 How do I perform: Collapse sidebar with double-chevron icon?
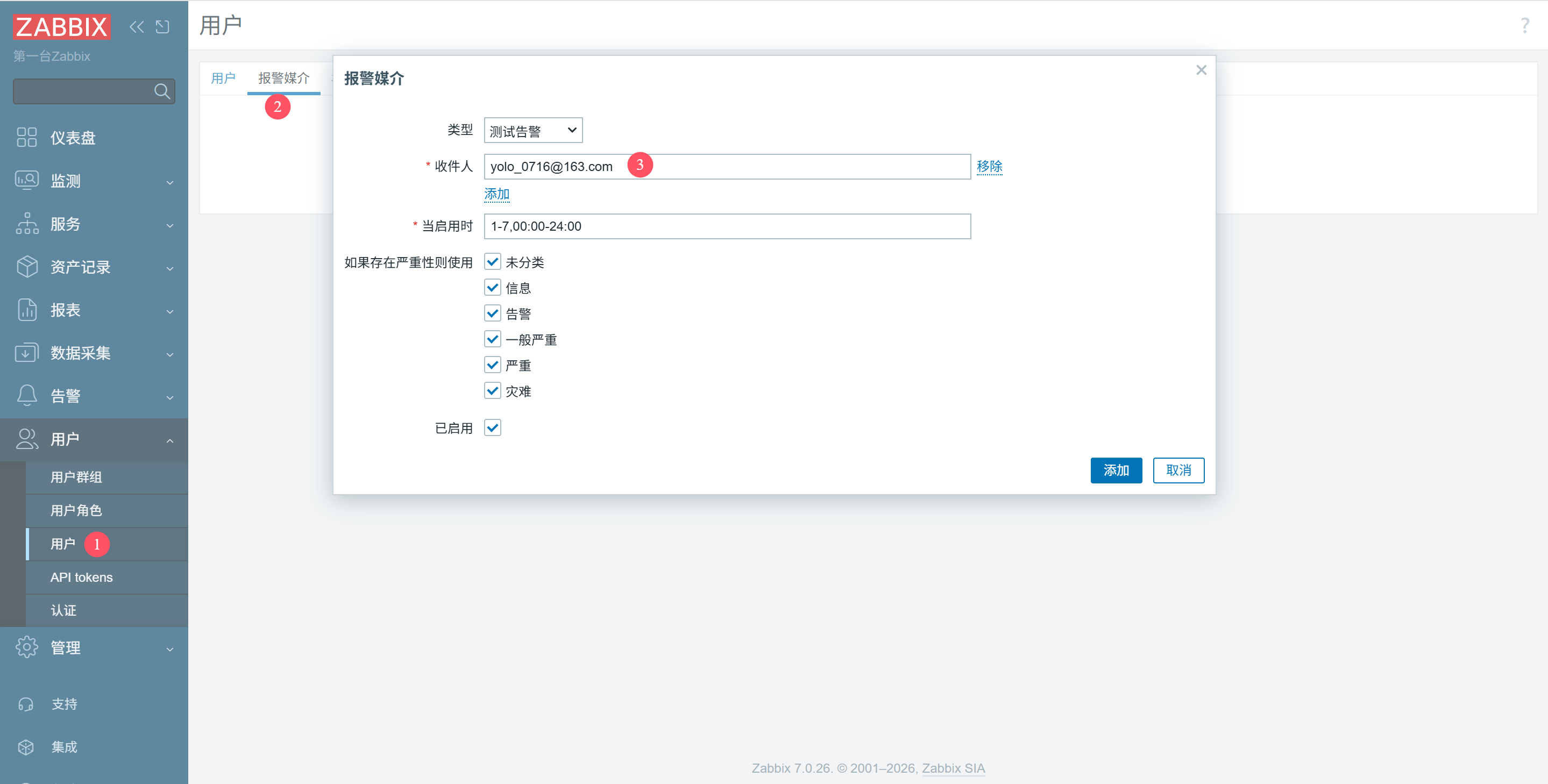coord(137,26)
